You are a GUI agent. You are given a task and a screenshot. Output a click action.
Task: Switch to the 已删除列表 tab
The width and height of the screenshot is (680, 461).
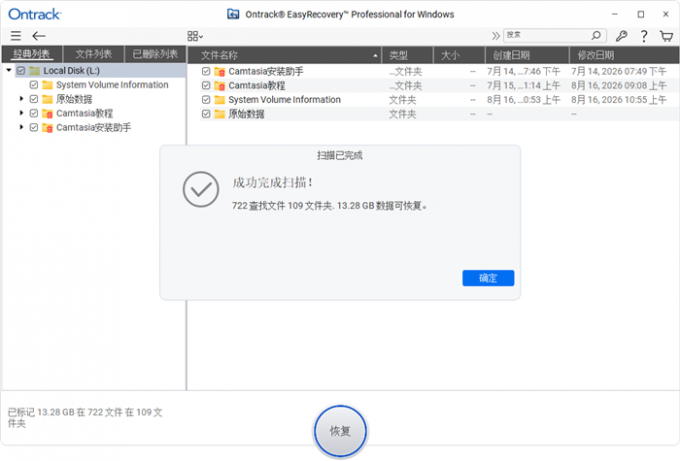(x=155, y=54)
